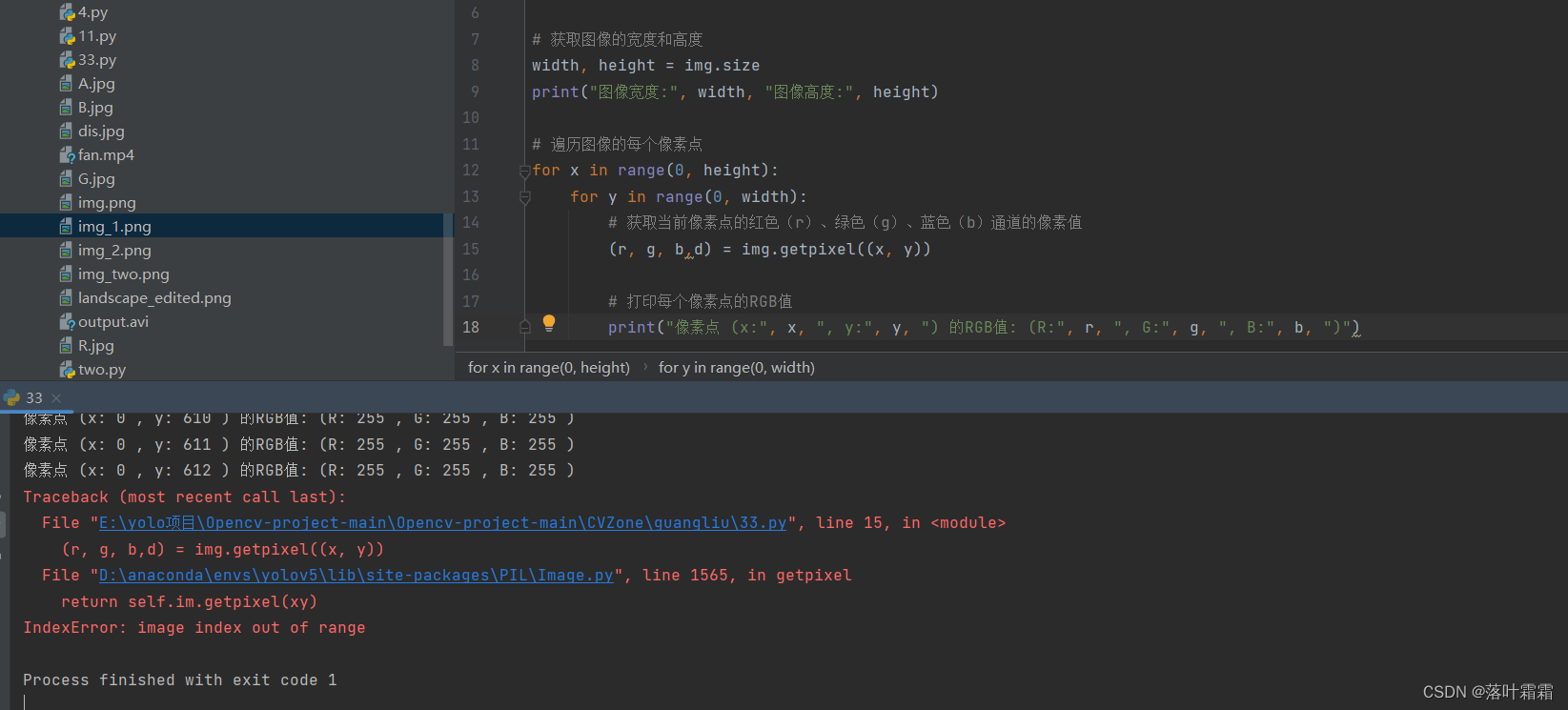Click line number 15 in the editor gutter
1568x710 pixels.
[x=471, y=249]
